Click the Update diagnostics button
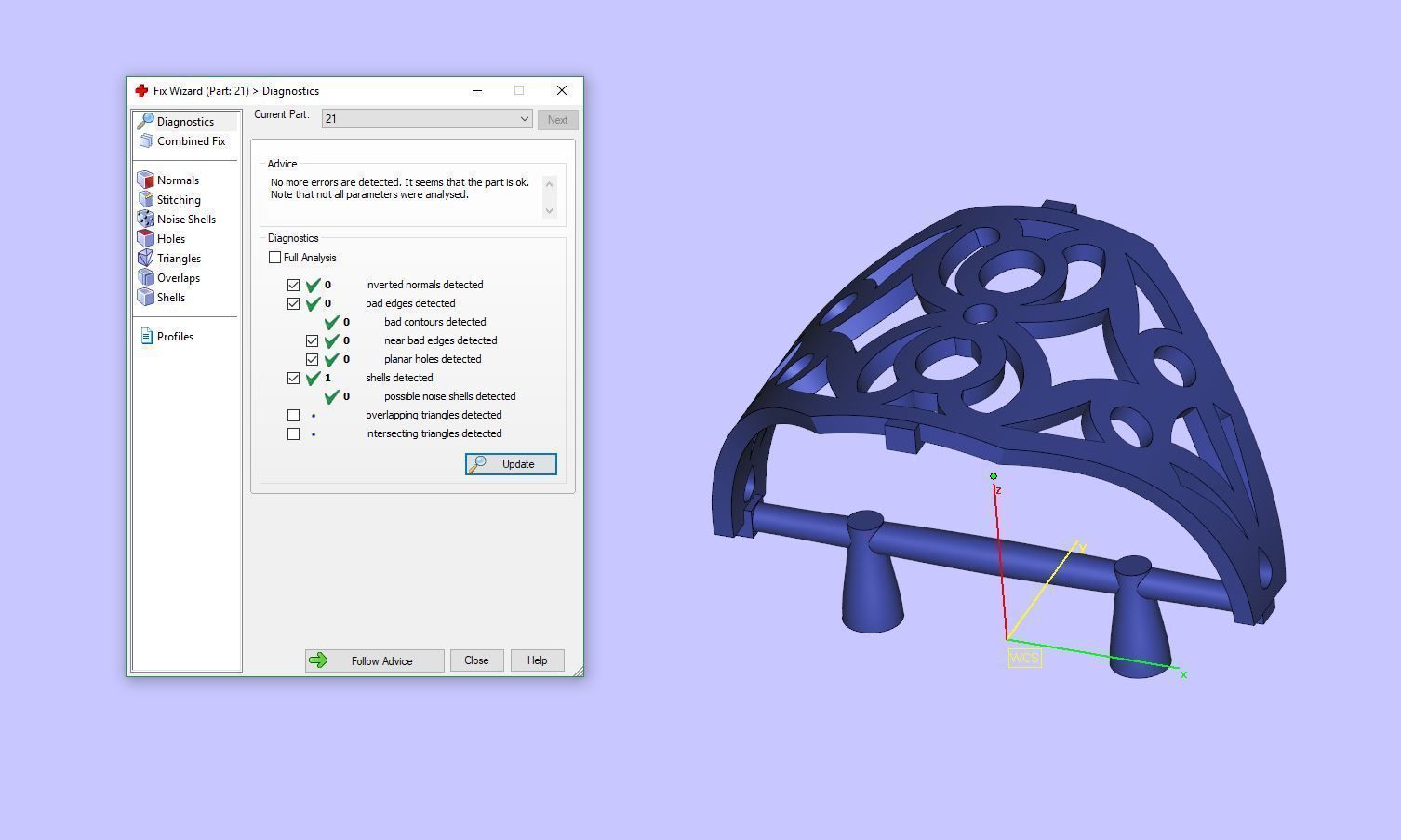This screenshot has height=840, width=1401. 511,464
